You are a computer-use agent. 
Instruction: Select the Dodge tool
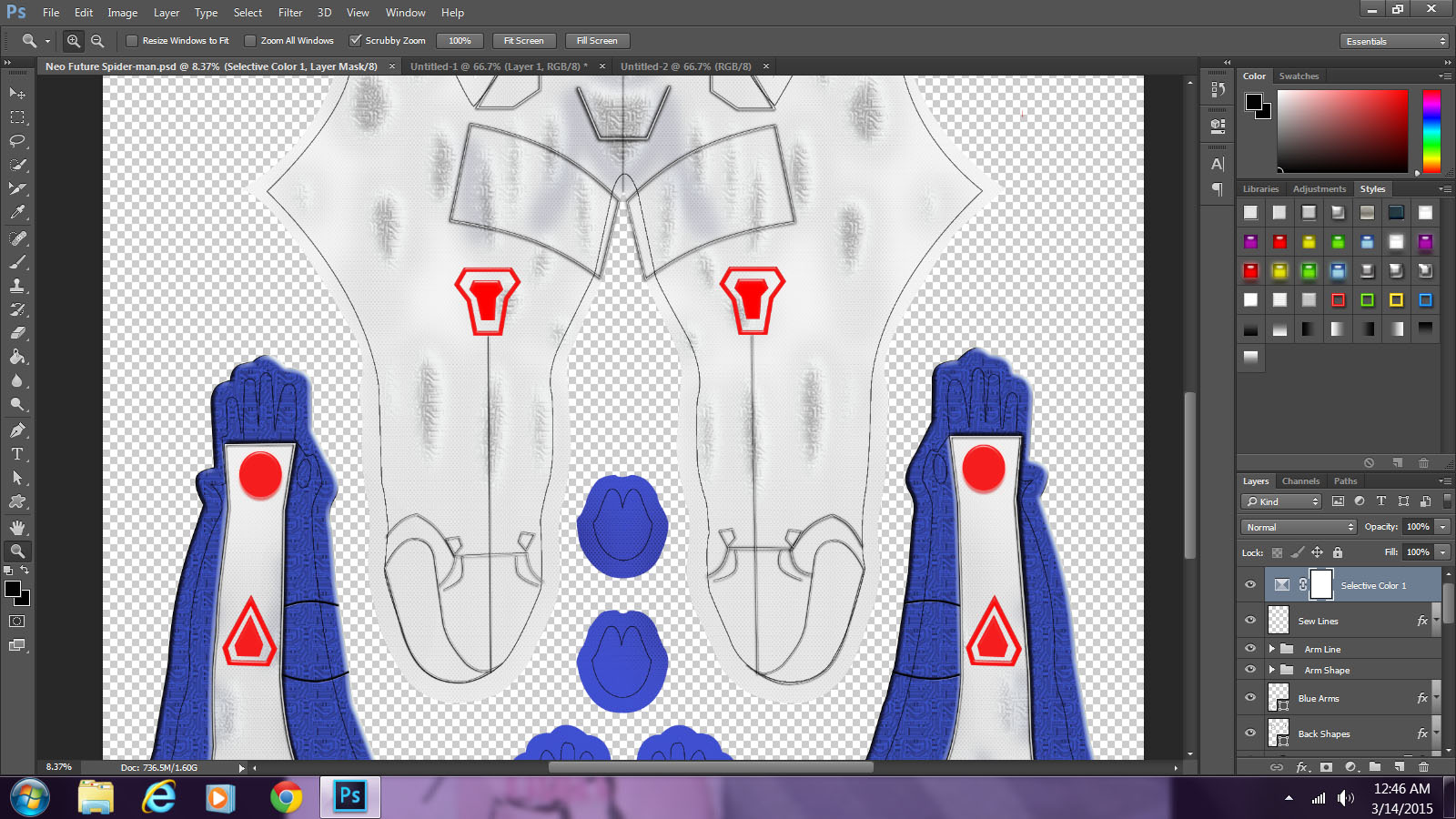[17, 404]
